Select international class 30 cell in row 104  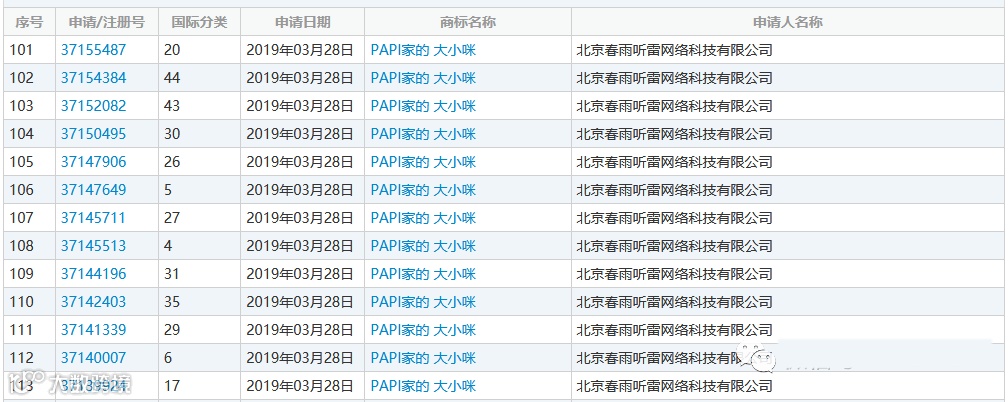199,134
